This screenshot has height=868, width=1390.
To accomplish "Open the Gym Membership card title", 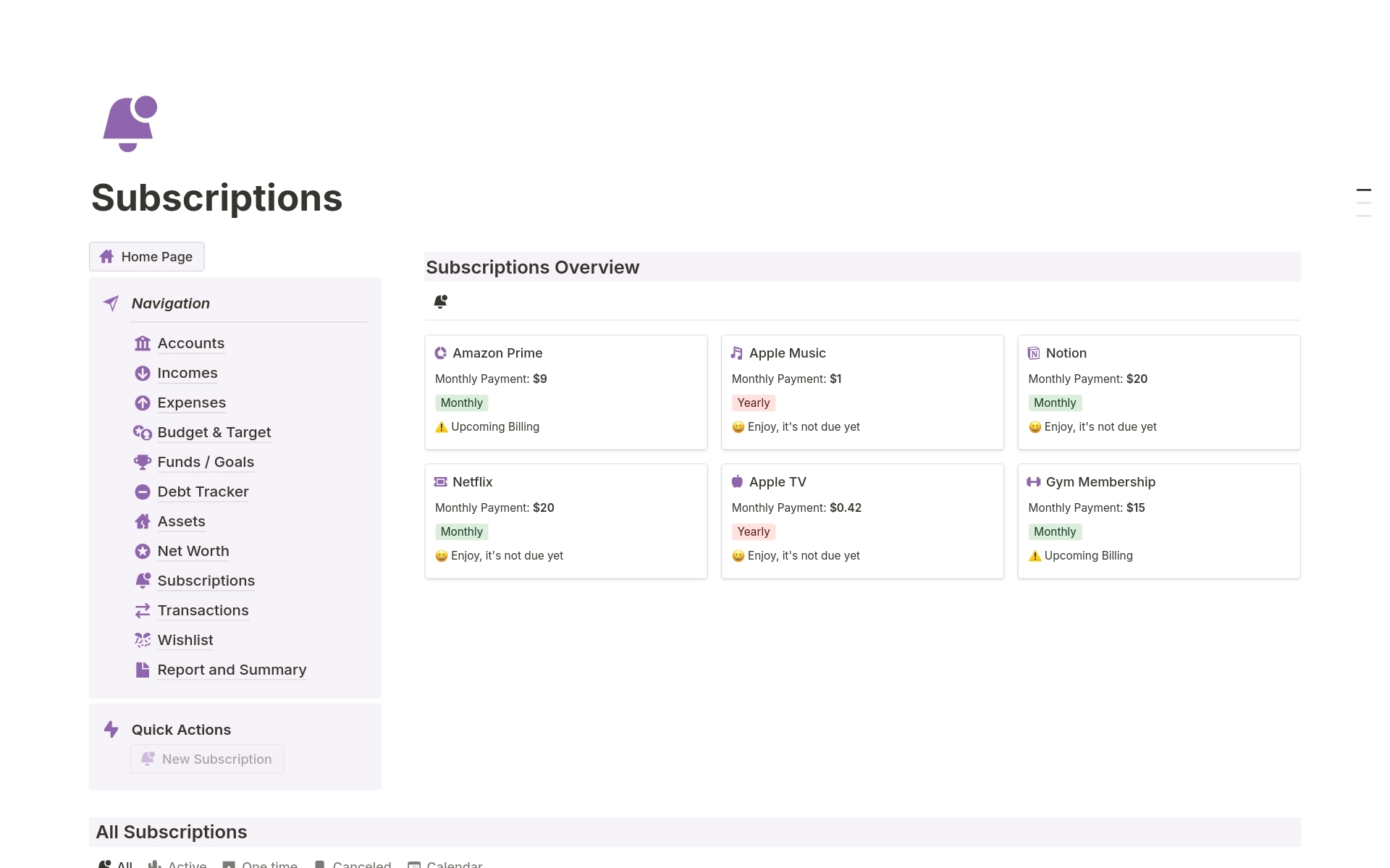I will (1100, 482).
